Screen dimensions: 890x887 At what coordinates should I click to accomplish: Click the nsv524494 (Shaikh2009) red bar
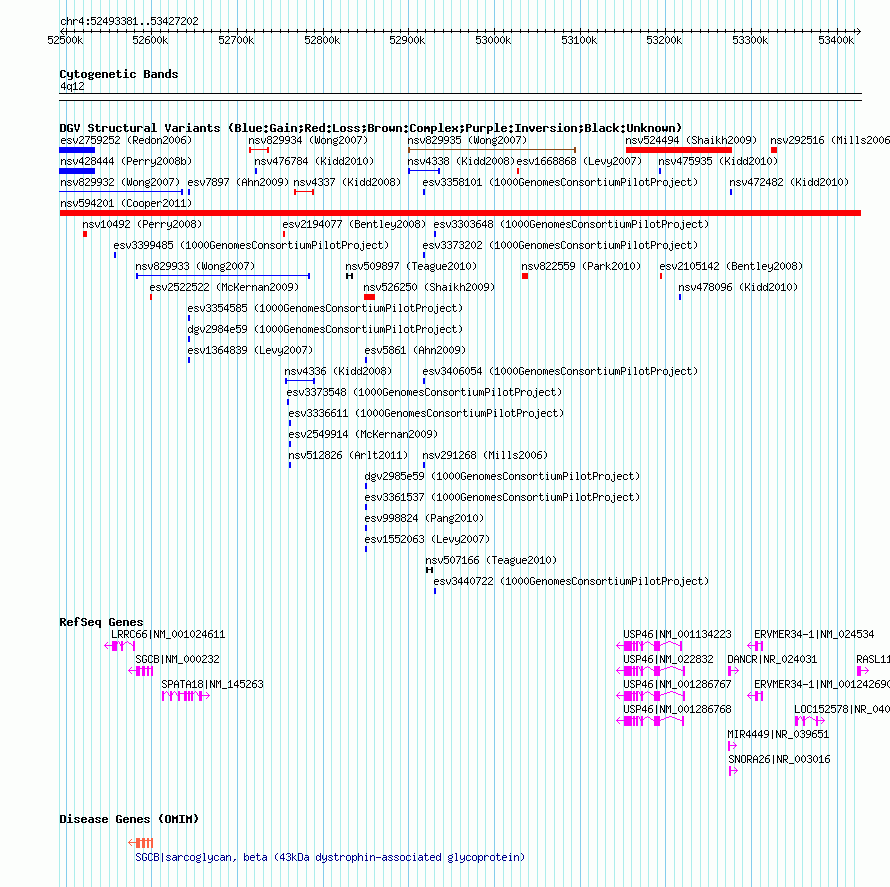click(678, 150)
